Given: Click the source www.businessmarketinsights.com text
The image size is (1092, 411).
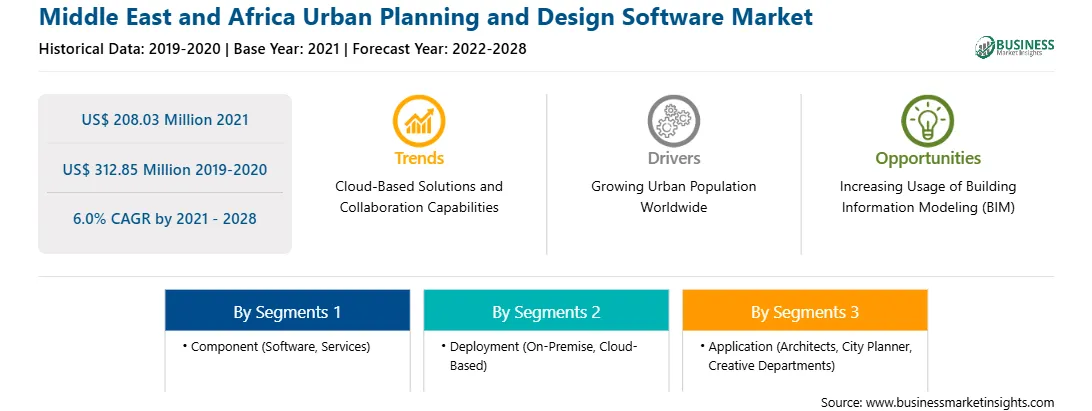Looking at the screenshot, I should click(937, 402).
